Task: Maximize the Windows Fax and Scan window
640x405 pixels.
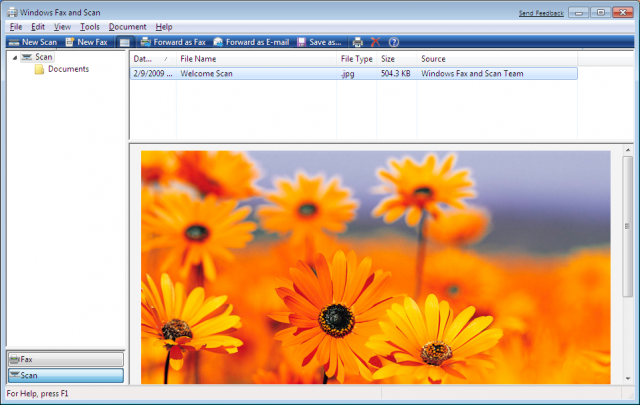Action: (600, 13)
